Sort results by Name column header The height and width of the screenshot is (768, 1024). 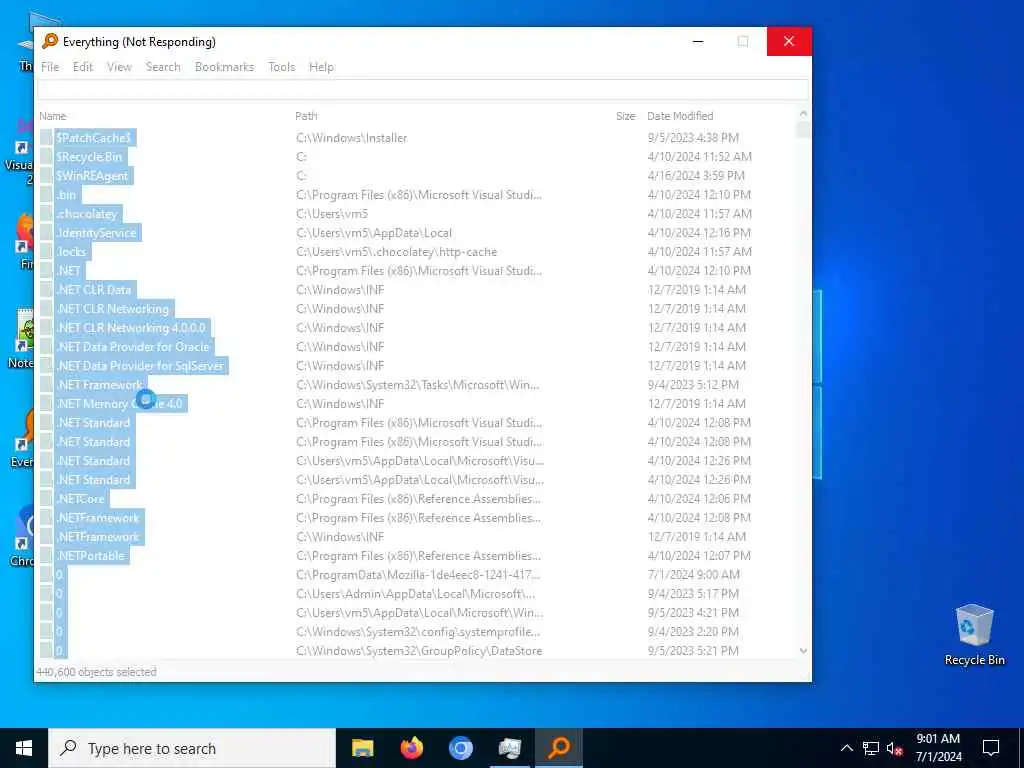coord(53,116)
